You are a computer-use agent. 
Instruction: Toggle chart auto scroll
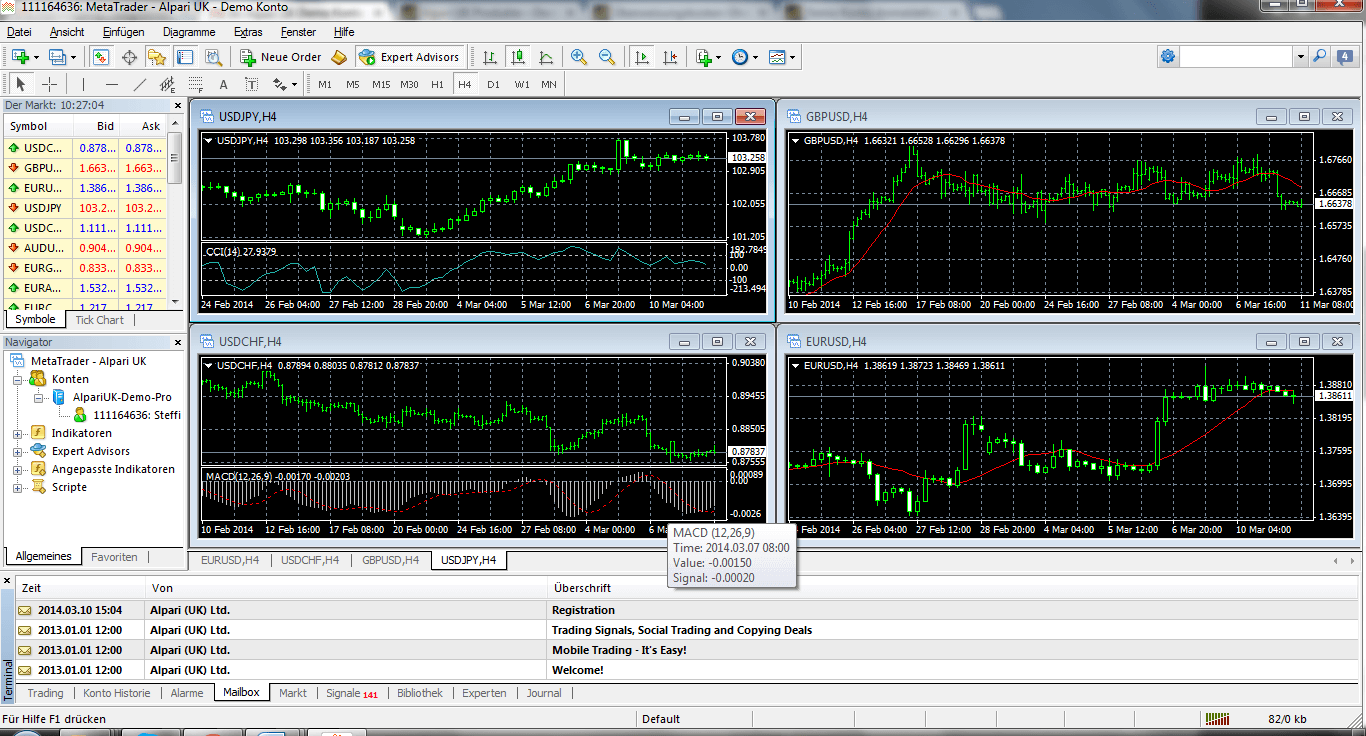click(x=642, y=57)
